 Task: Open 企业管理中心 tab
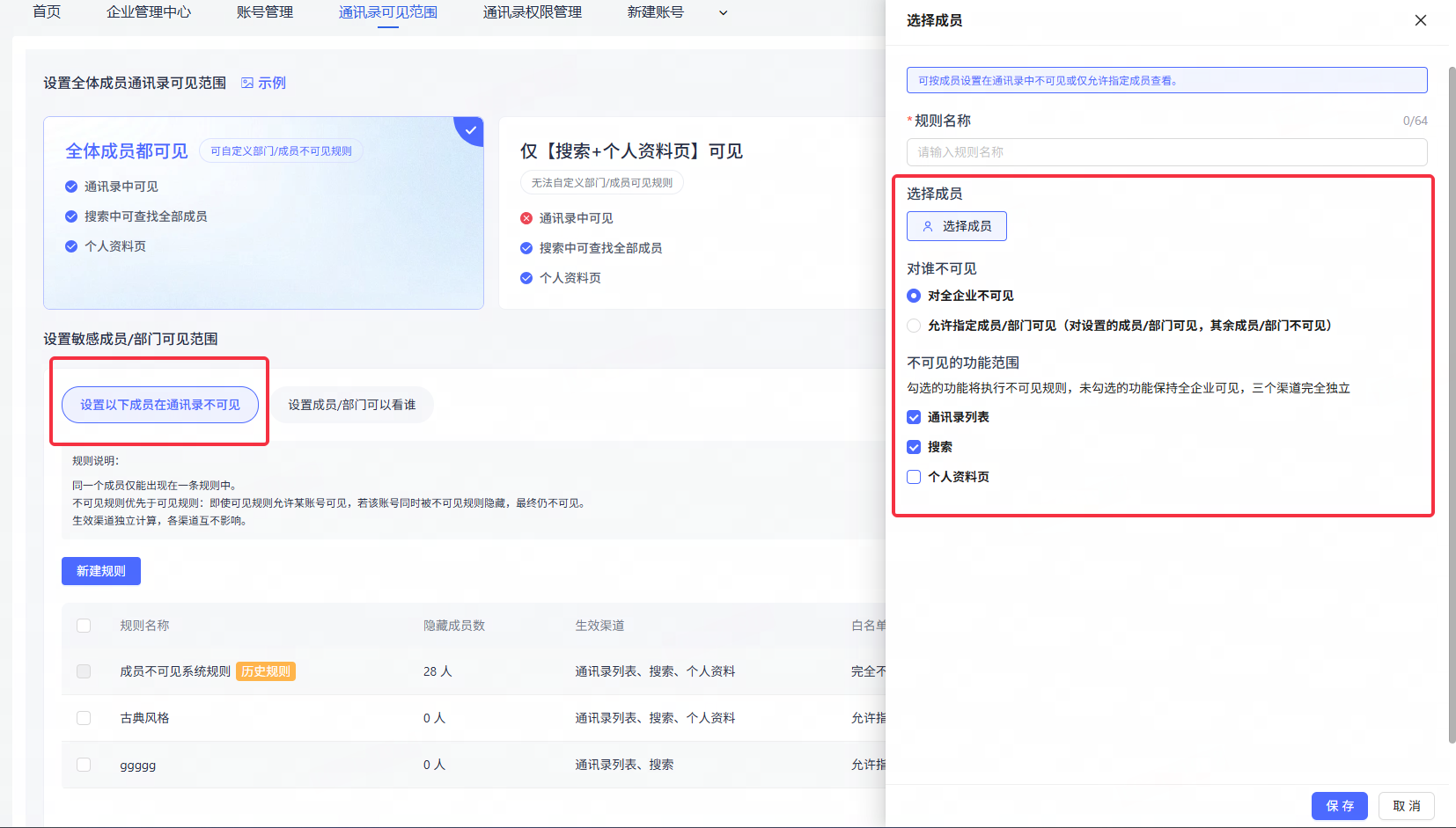[x=149, y=12]
